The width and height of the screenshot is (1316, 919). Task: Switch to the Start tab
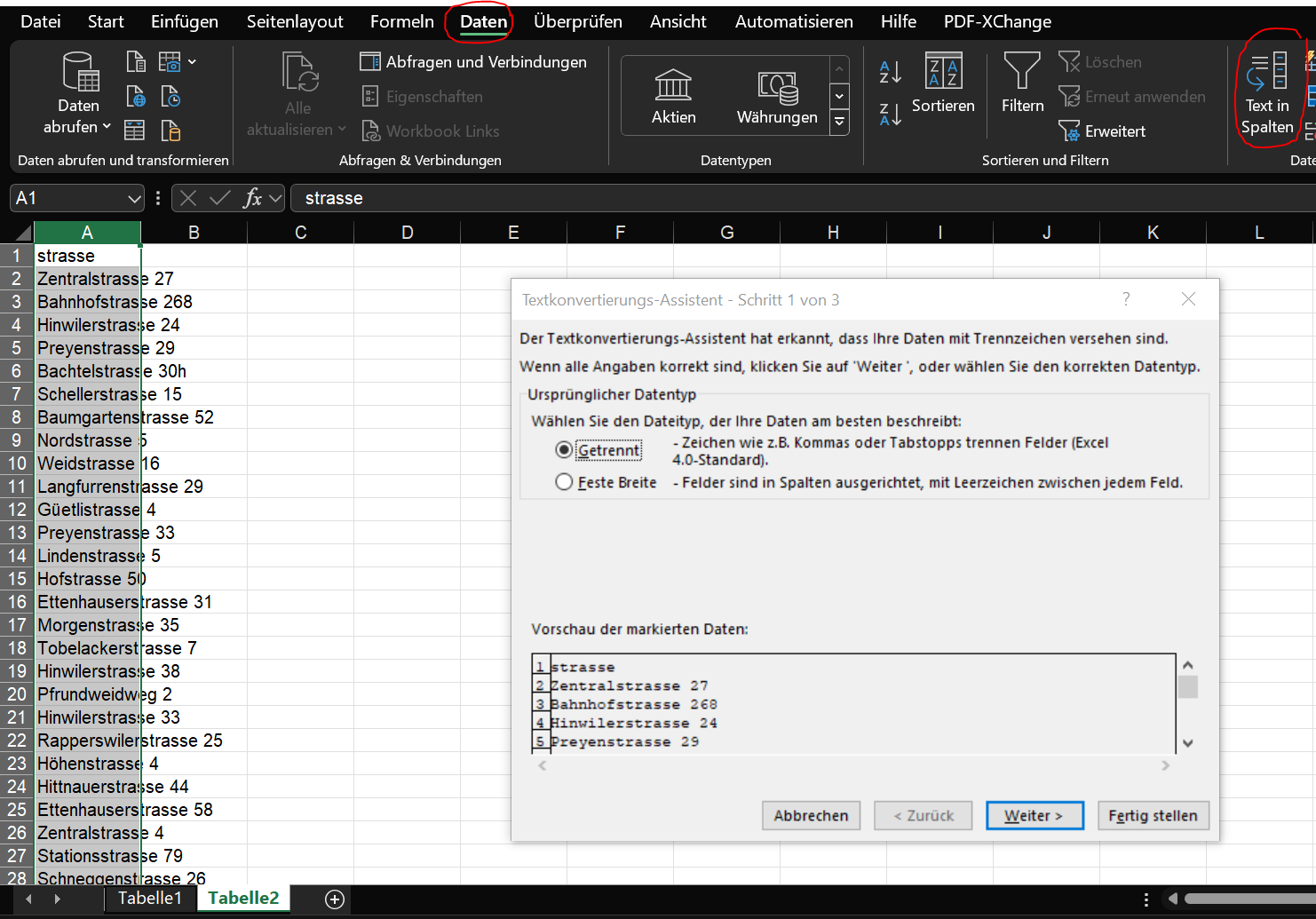(x=106, y=21)
